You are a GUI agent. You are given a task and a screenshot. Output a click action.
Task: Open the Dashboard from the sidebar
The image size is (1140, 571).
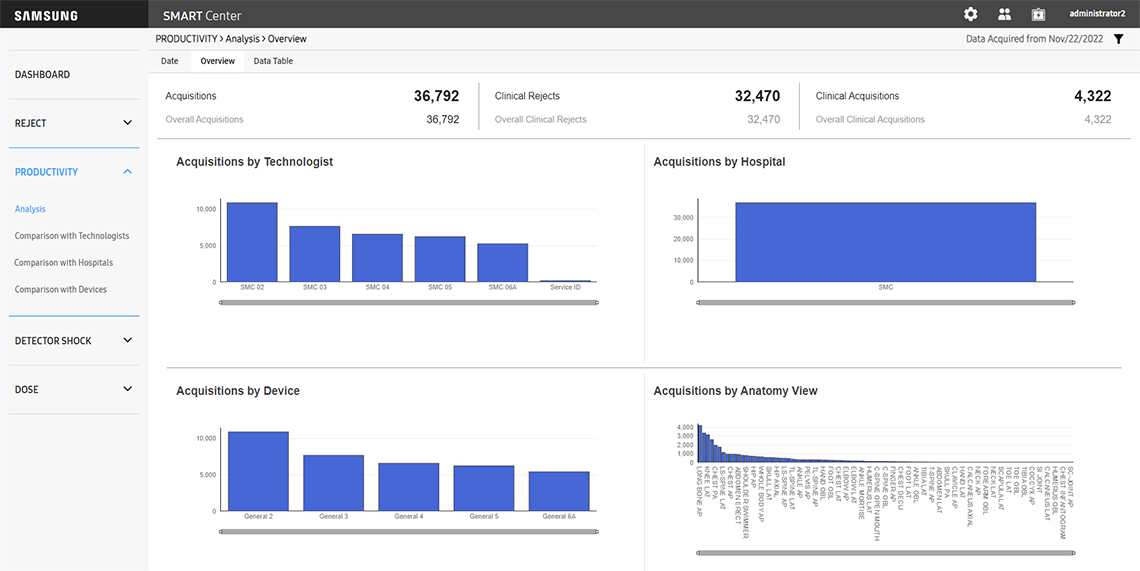43,75
